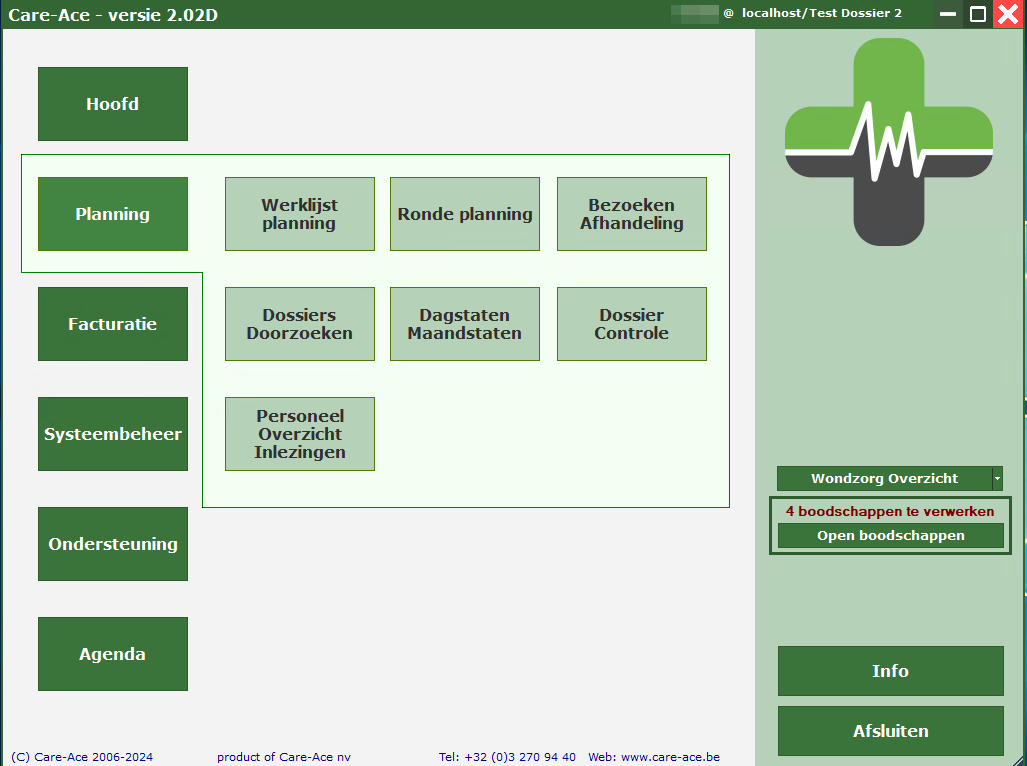Open the Facturatie menu section
This screenshot has height=766, width=1027.
click(113, 324)
